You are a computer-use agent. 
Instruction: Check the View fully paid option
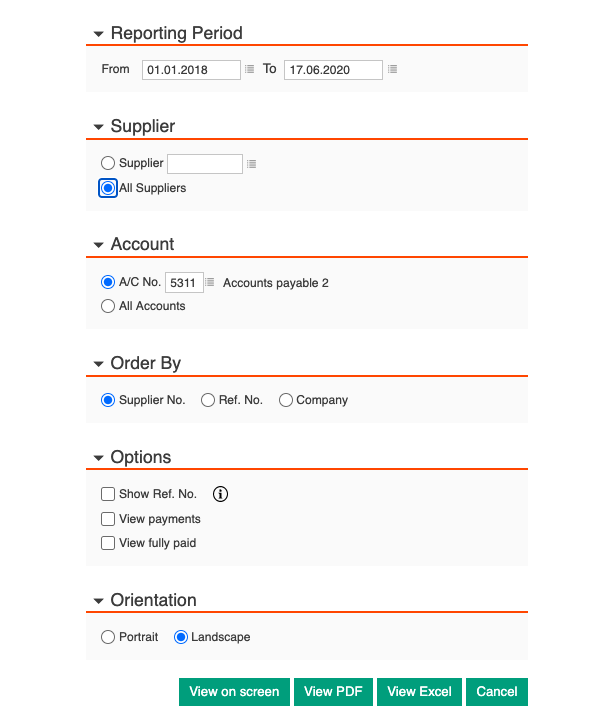pos(108,543)
